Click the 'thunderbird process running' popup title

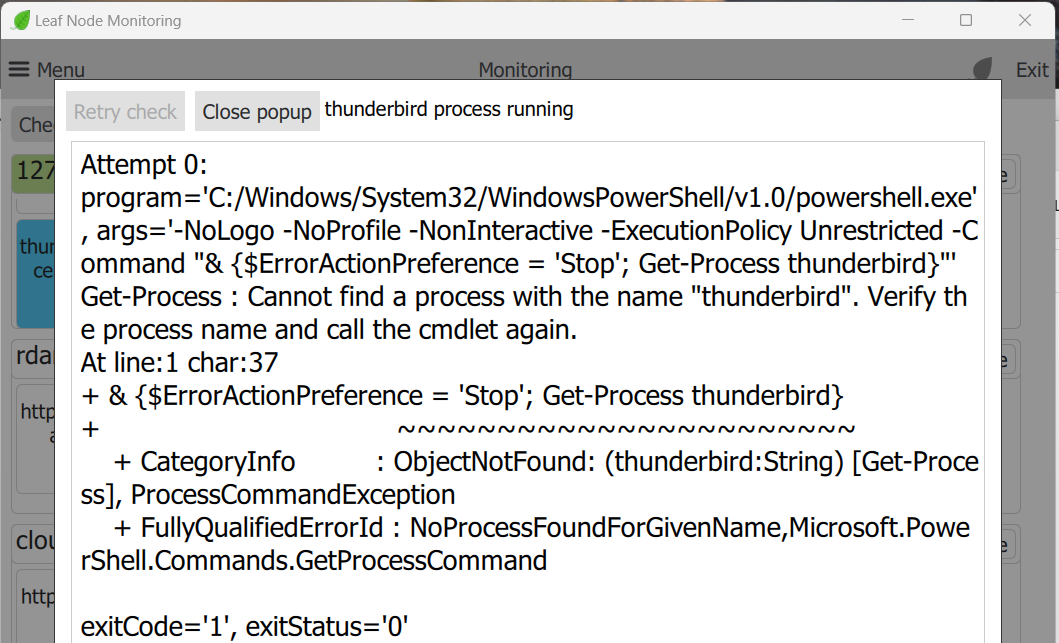[x=449, y=109]
